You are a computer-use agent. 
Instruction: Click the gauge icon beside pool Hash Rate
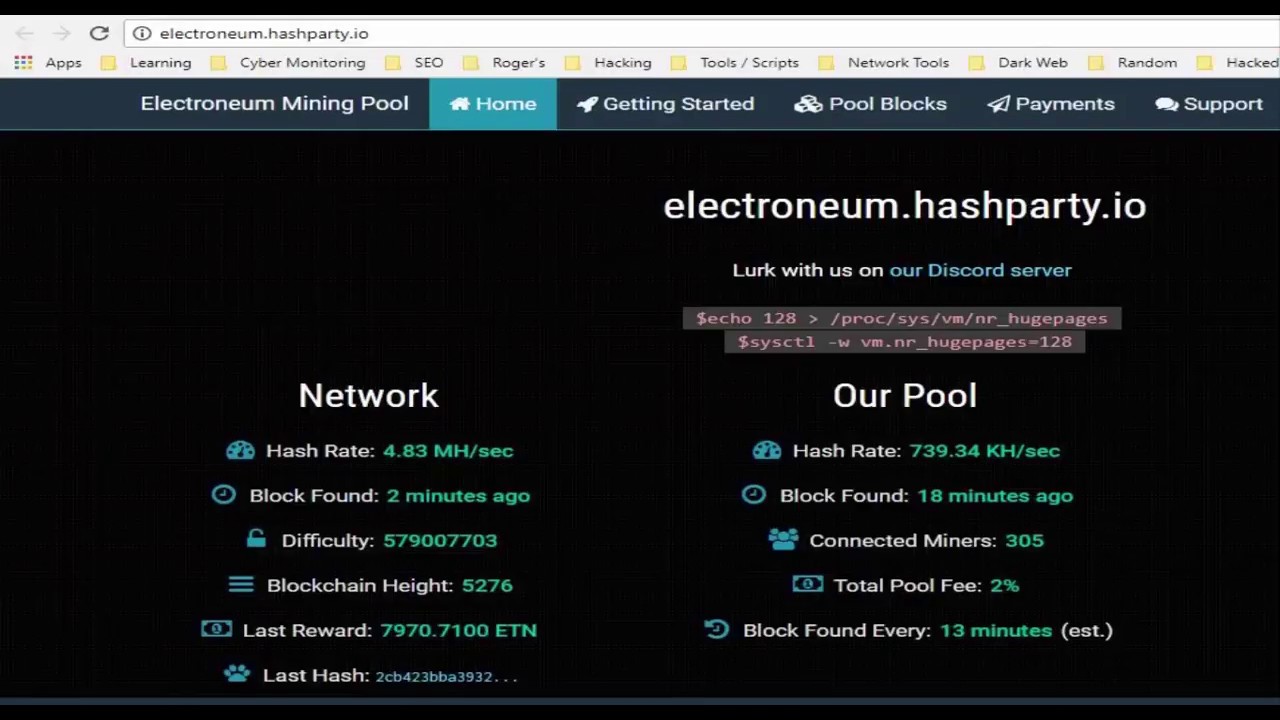767,450
